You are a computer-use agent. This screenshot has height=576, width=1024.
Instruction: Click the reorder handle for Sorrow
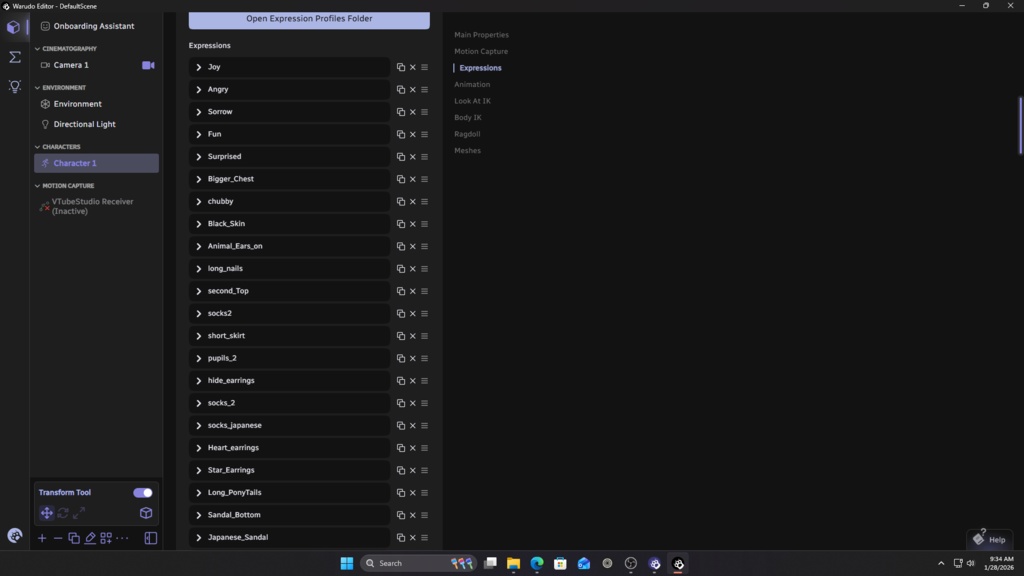coord(424,112)
